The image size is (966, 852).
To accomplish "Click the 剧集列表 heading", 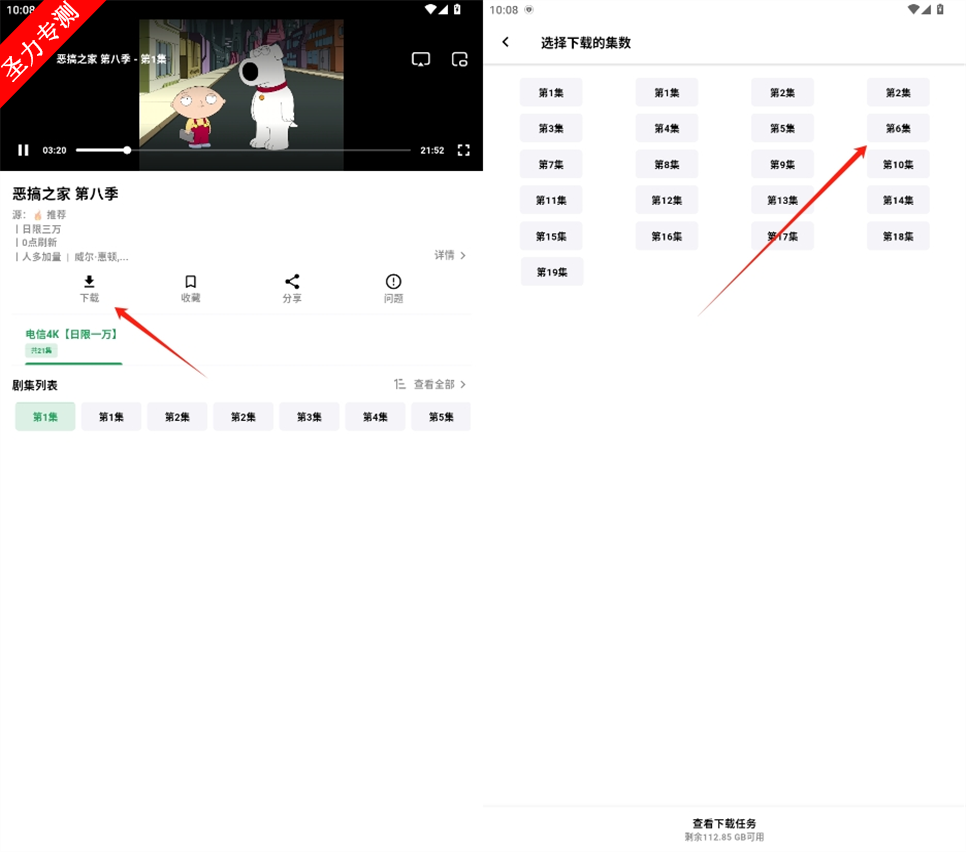I will tap(35, 385).
